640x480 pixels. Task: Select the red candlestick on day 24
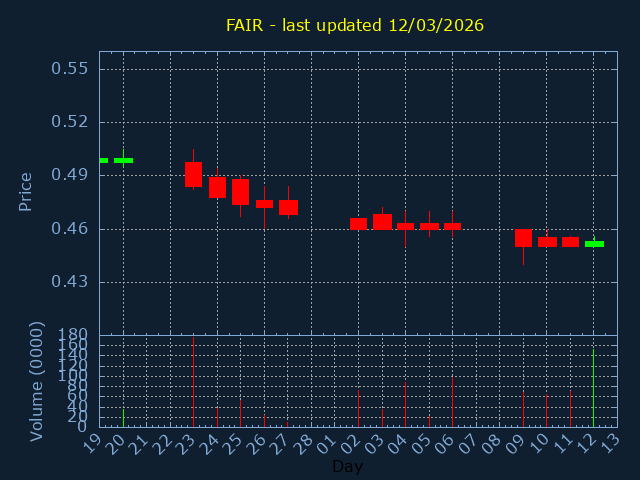217,187
